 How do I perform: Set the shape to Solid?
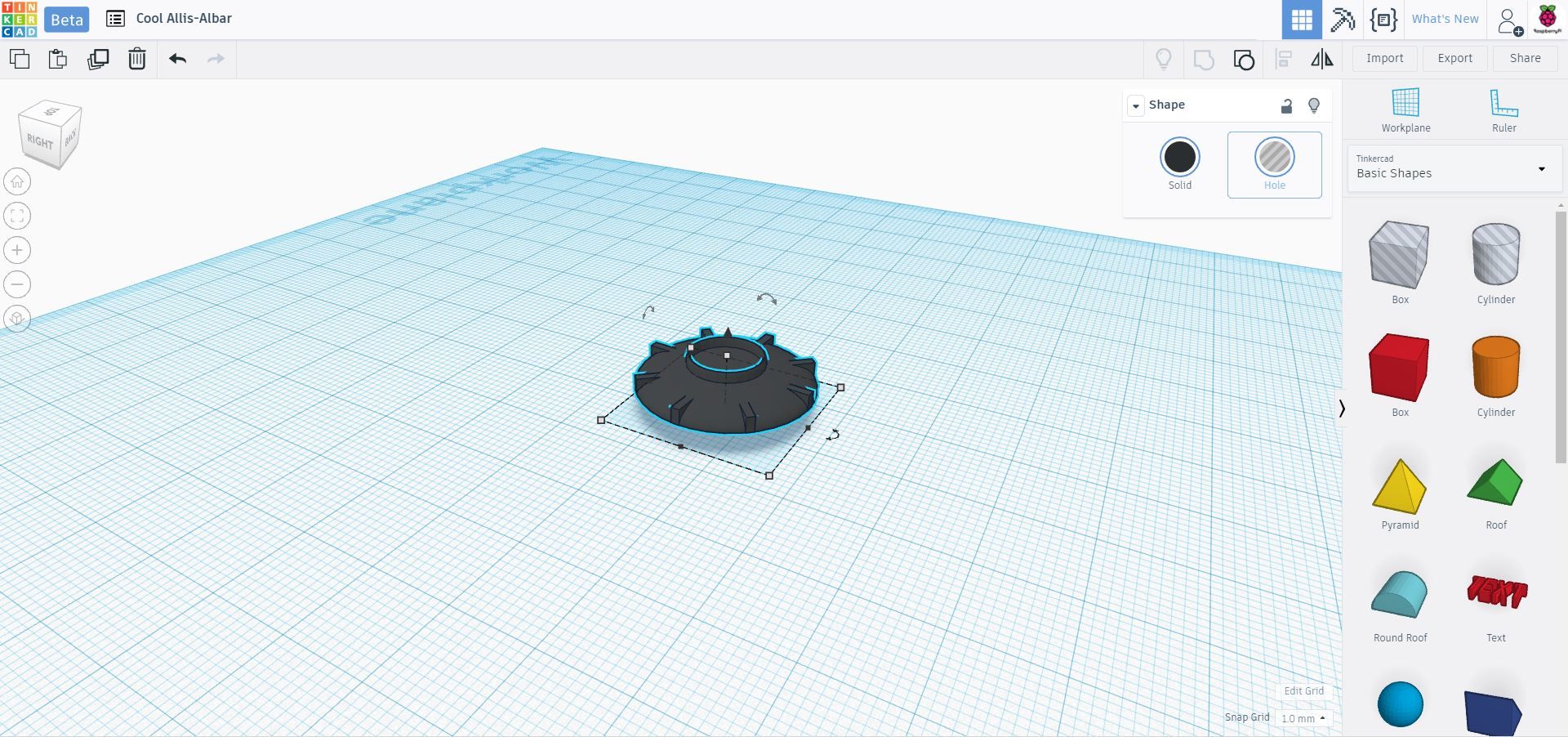click(1179, 165)
